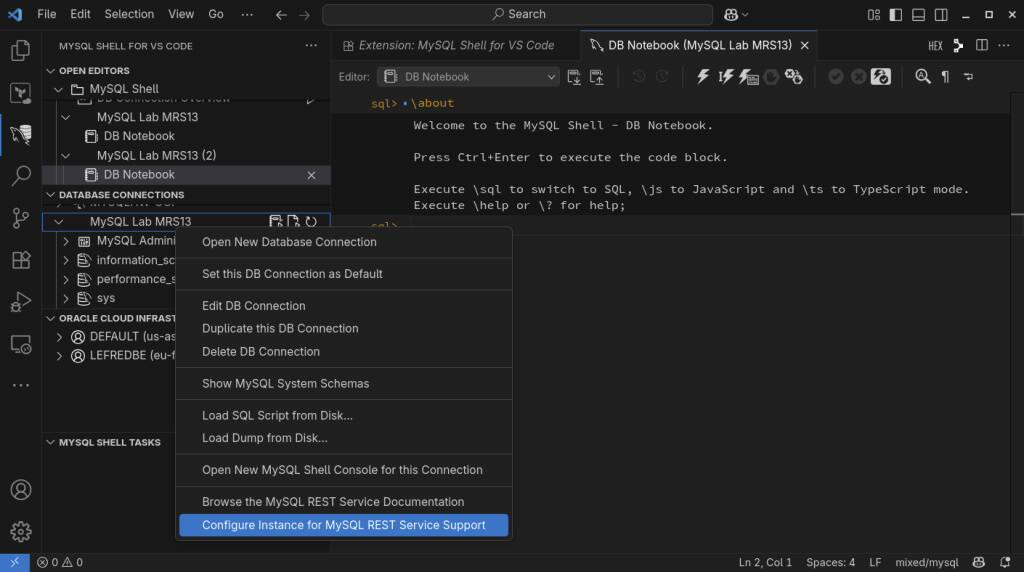1024x572 pixels.
Task: Open the Editor DB Notebook dropdown
Action: click(x=468, y=77)
